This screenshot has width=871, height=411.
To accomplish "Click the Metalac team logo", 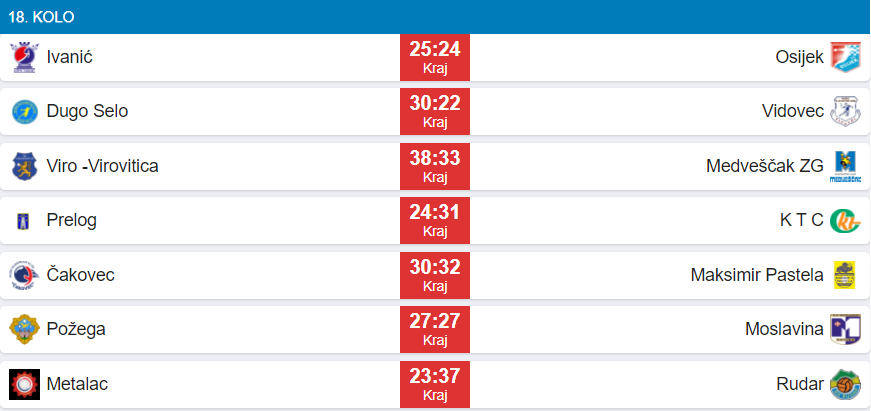I will [24, 383].
